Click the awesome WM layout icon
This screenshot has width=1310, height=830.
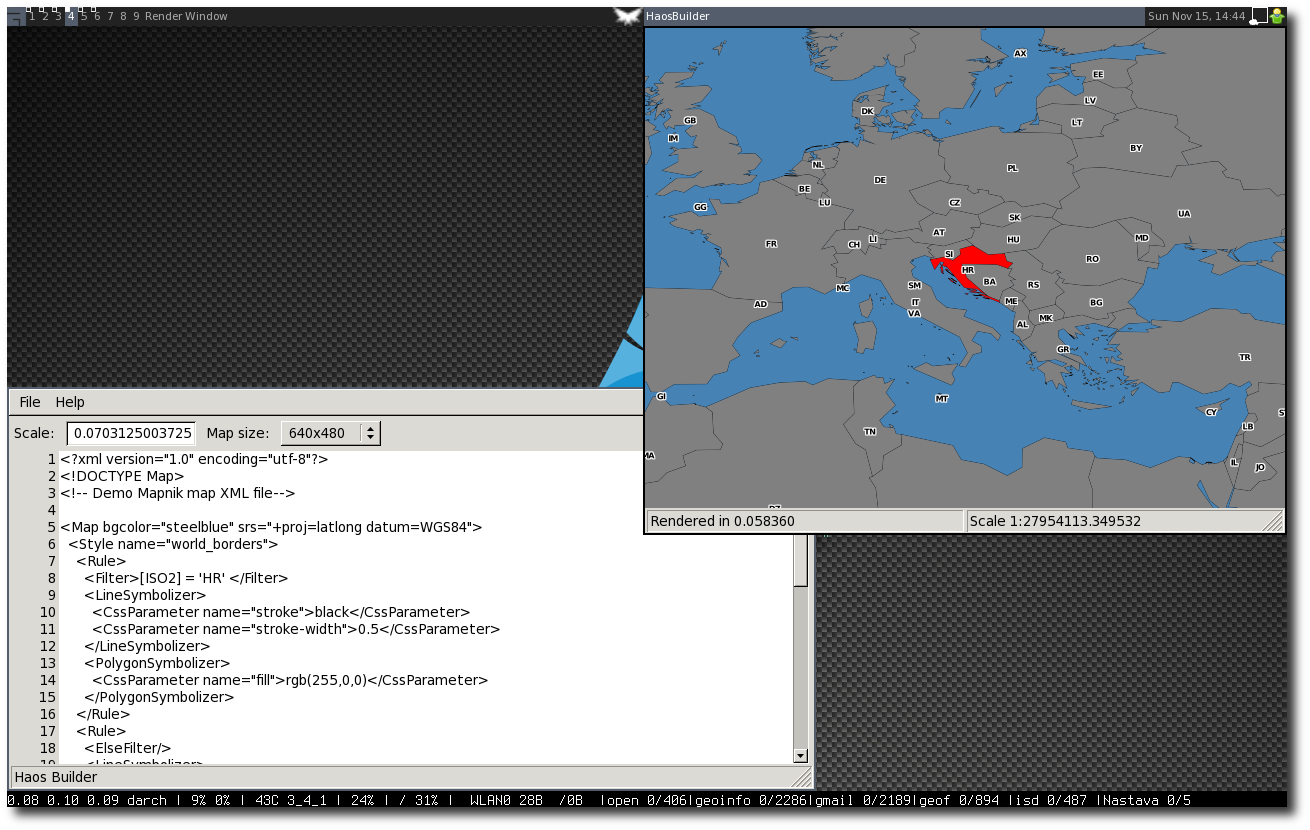(x=16, y=16)
